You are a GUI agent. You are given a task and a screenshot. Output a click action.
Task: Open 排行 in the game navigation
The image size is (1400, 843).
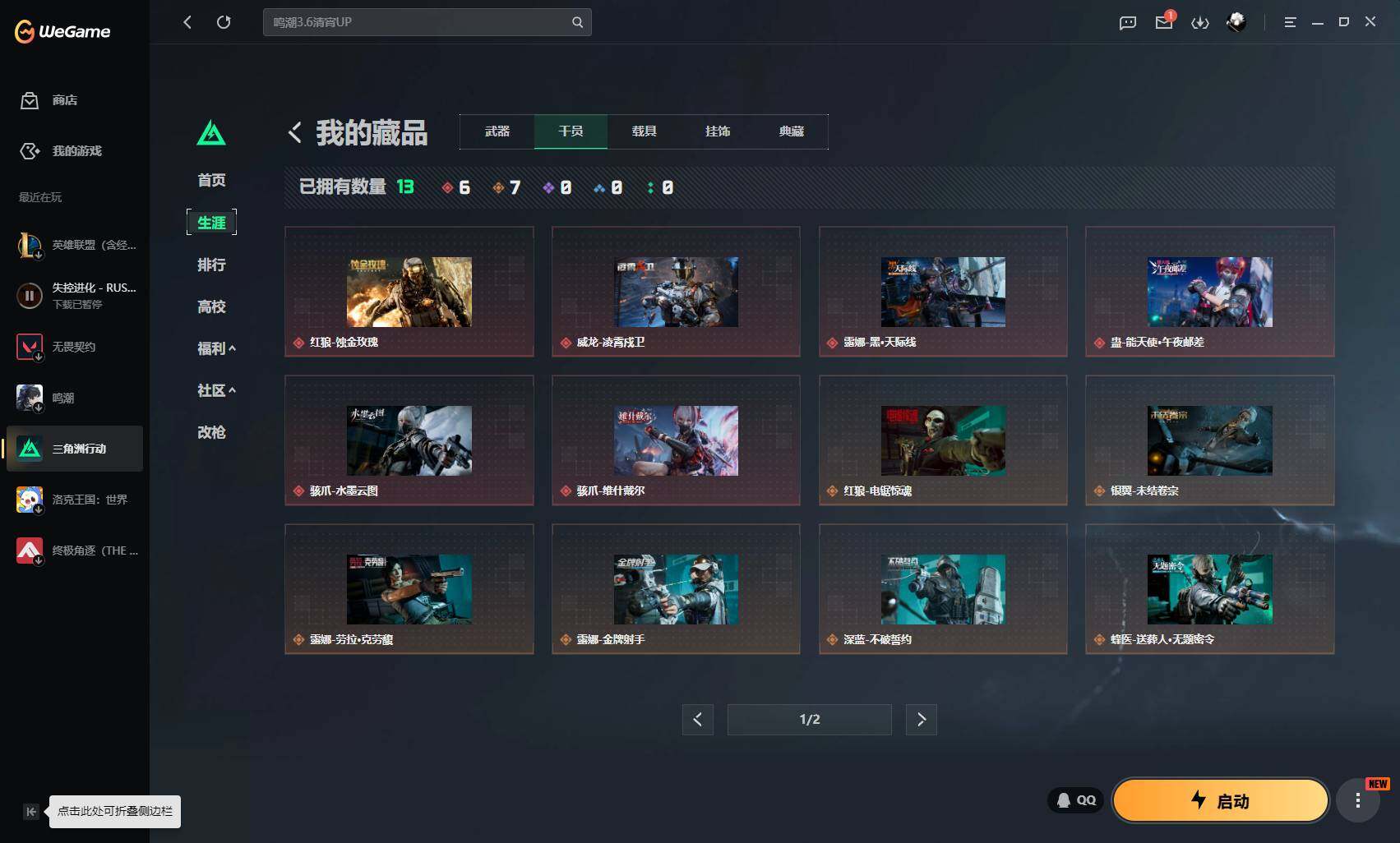click(211, 265)
